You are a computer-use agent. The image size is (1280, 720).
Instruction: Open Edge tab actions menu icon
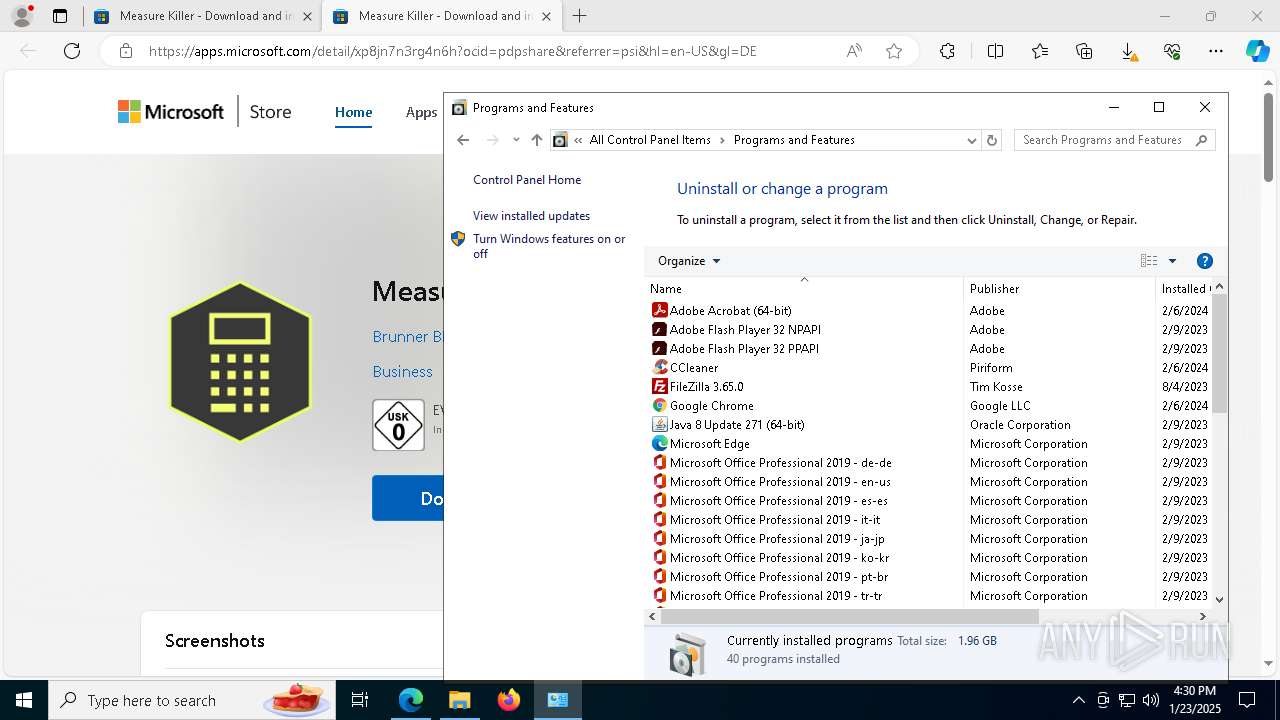[60, 16]
